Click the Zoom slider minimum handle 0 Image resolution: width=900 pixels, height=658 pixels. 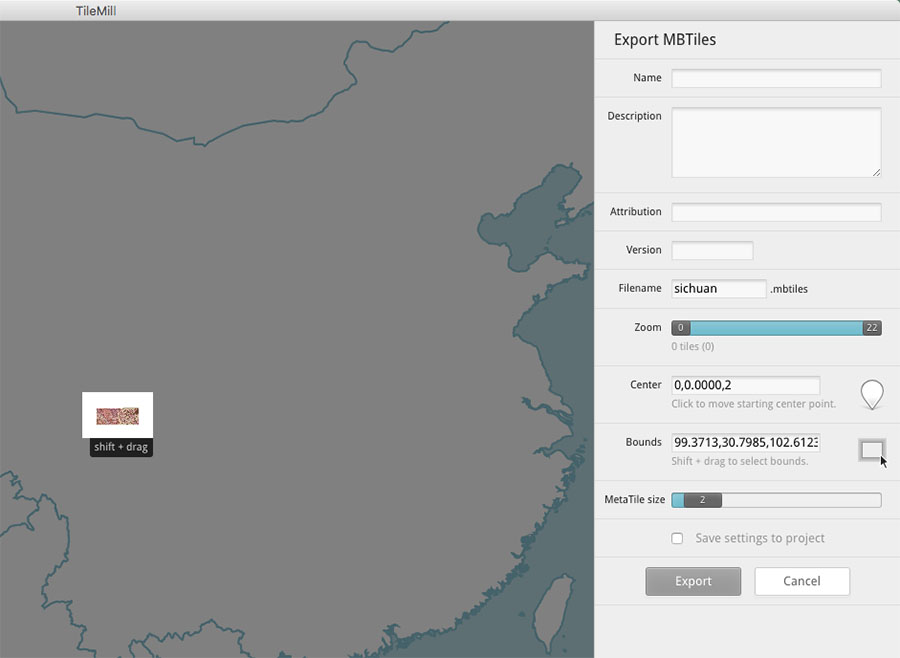pos(681,328)
